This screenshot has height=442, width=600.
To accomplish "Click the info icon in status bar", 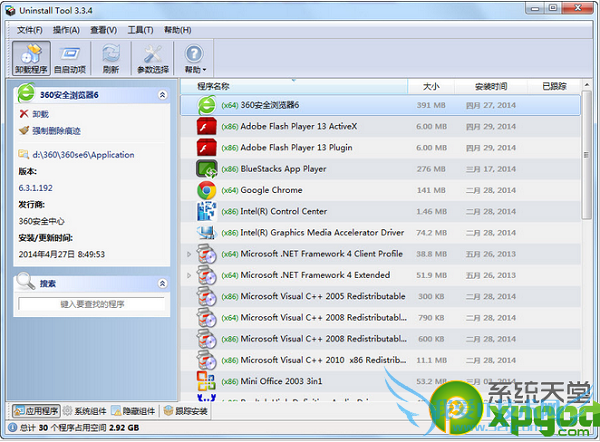I will coord(12,427).
